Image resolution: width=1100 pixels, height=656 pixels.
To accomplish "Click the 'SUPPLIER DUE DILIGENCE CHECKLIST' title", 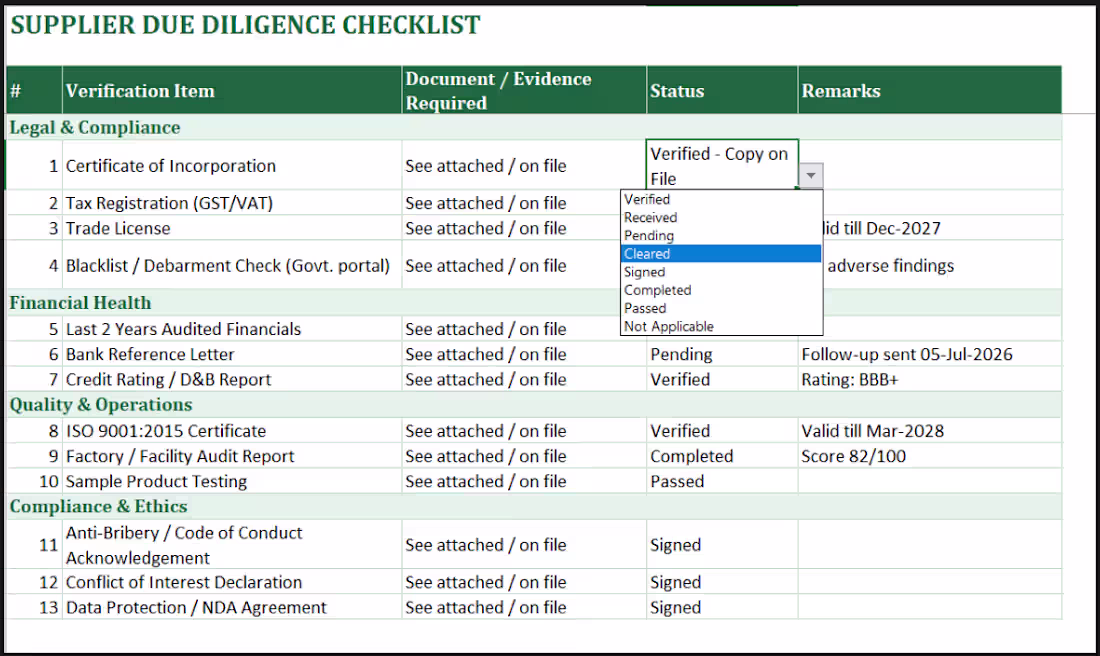I will [x=245, y=25].
